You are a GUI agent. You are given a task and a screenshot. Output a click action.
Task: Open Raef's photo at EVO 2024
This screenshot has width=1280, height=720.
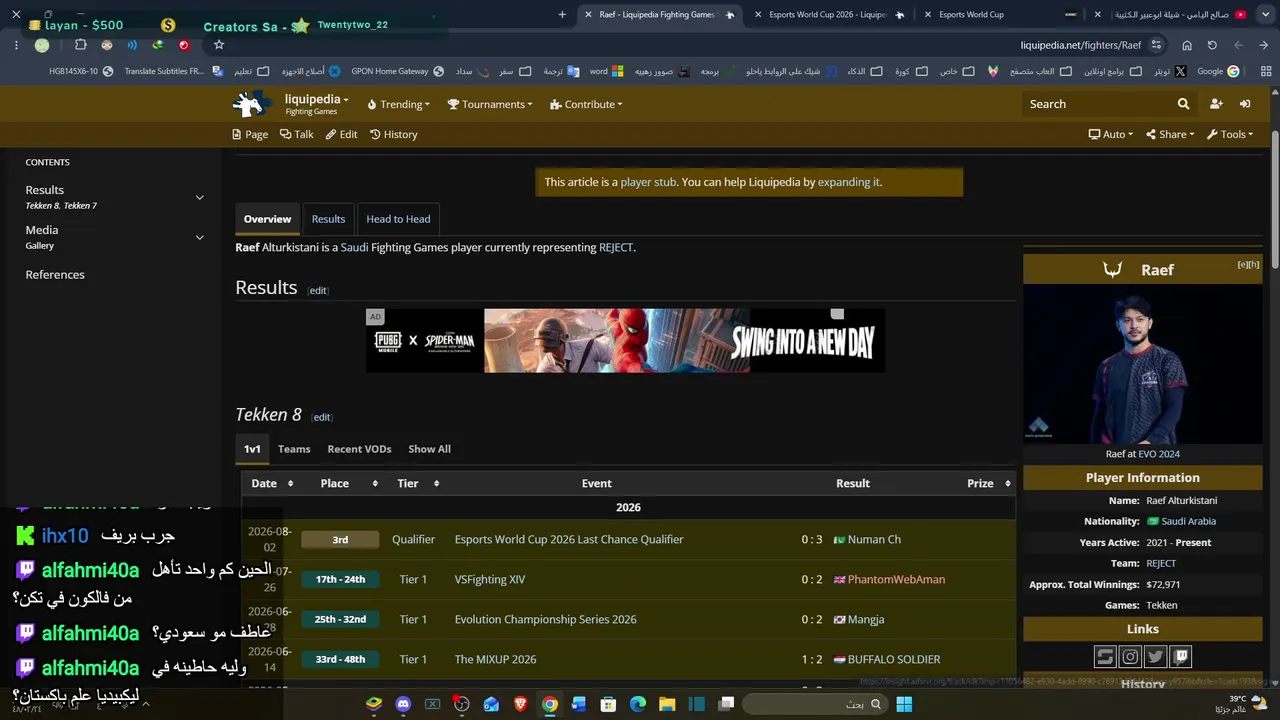(x=1142, y=364)
